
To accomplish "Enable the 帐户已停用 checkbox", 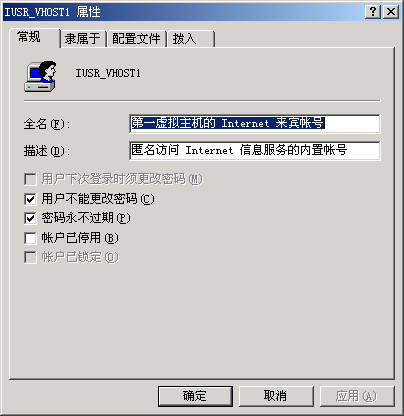I will click(x=30, y=238).
